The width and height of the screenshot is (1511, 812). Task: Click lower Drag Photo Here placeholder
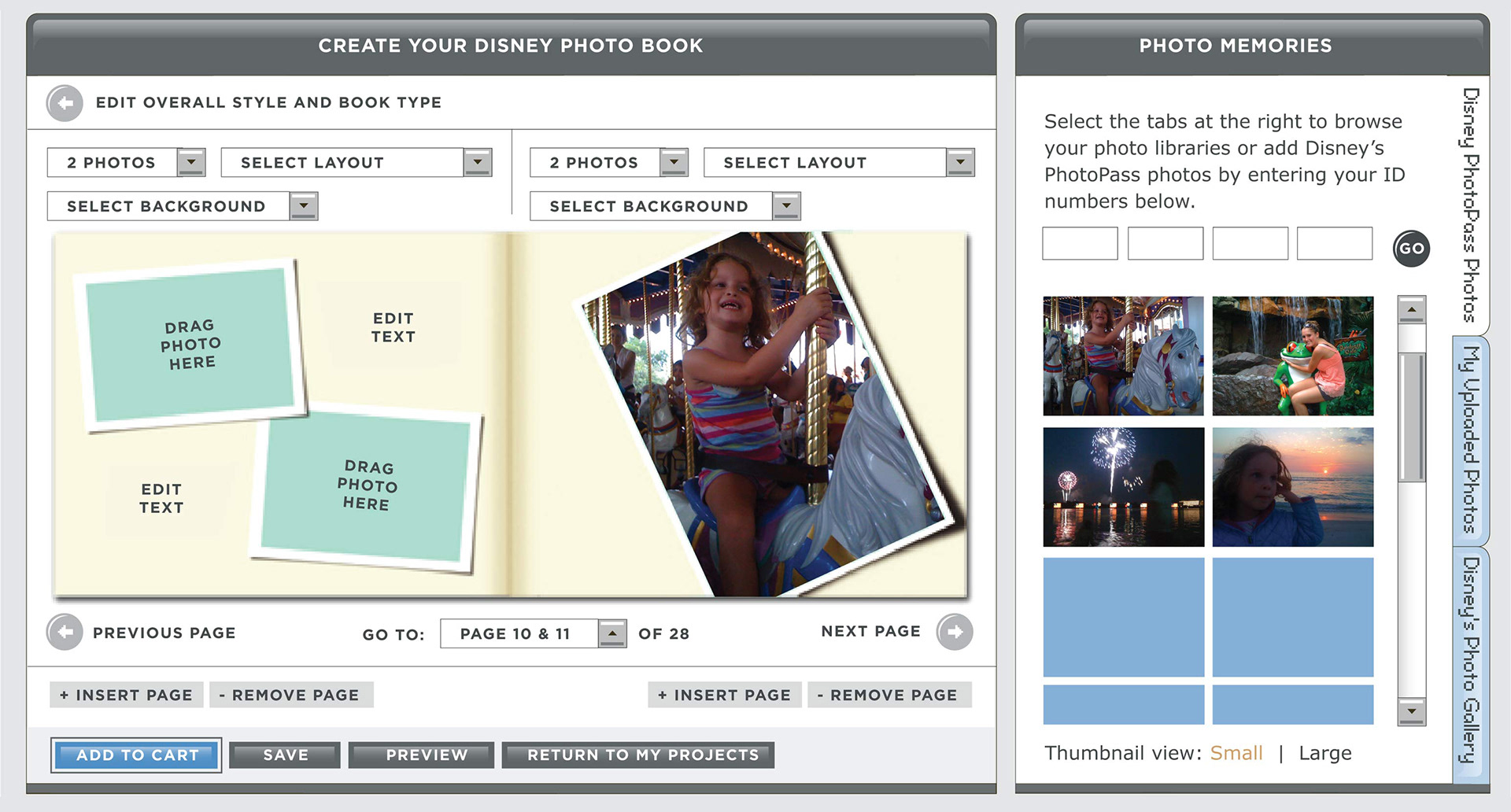368,486
